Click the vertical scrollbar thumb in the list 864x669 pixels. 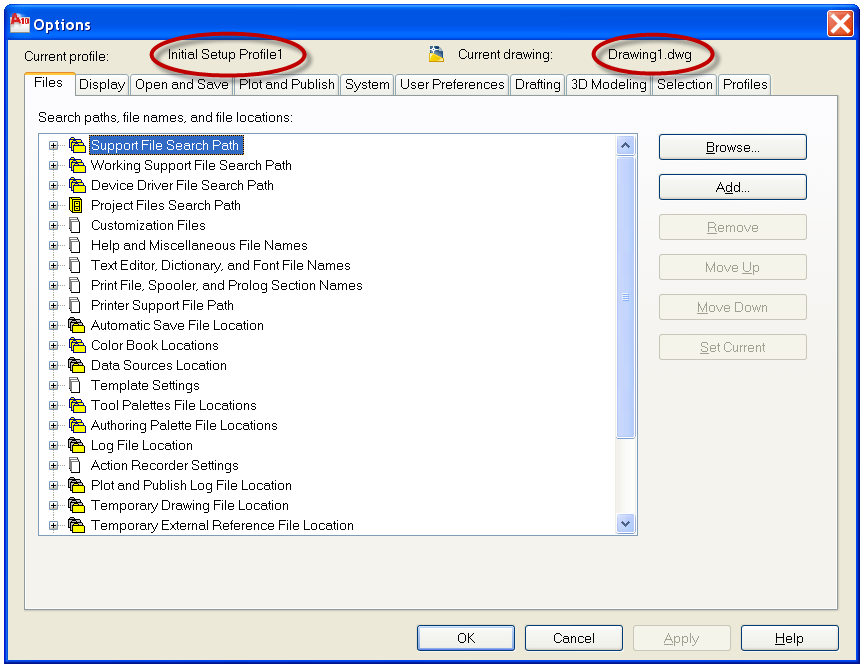point(625,298)
